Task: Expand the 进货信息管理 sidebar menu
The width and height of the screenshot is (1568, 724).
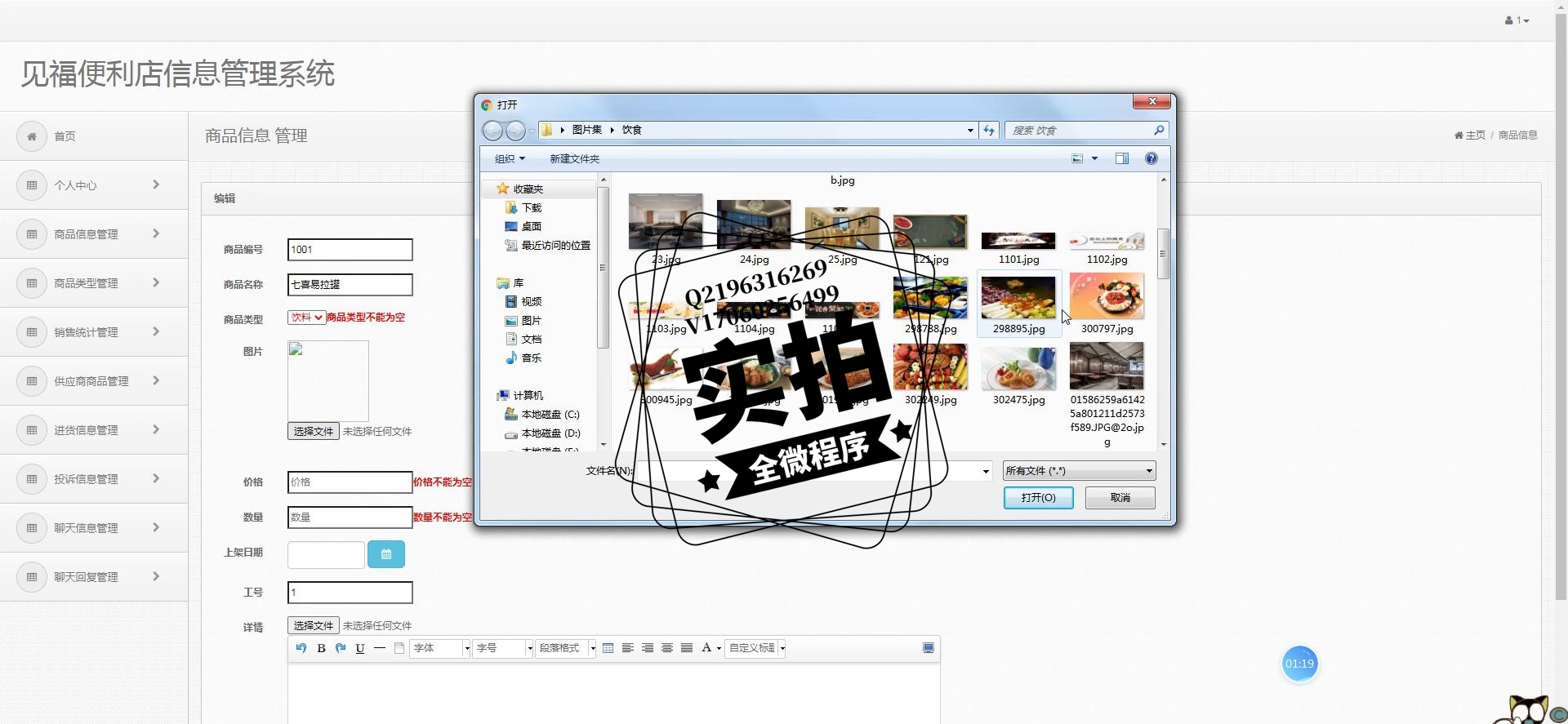Action: tap(94, 430)
